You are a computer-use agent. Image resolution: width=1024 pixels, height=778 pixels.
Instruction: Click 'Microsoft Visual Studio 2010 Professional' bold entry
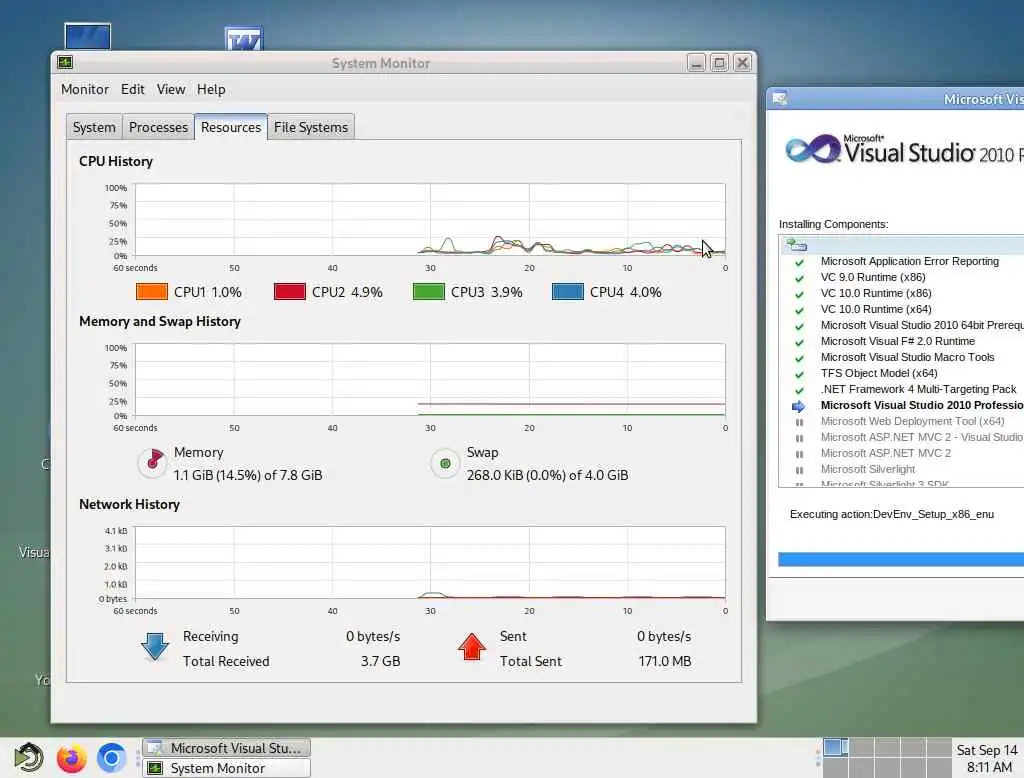(x=921, y=406)
